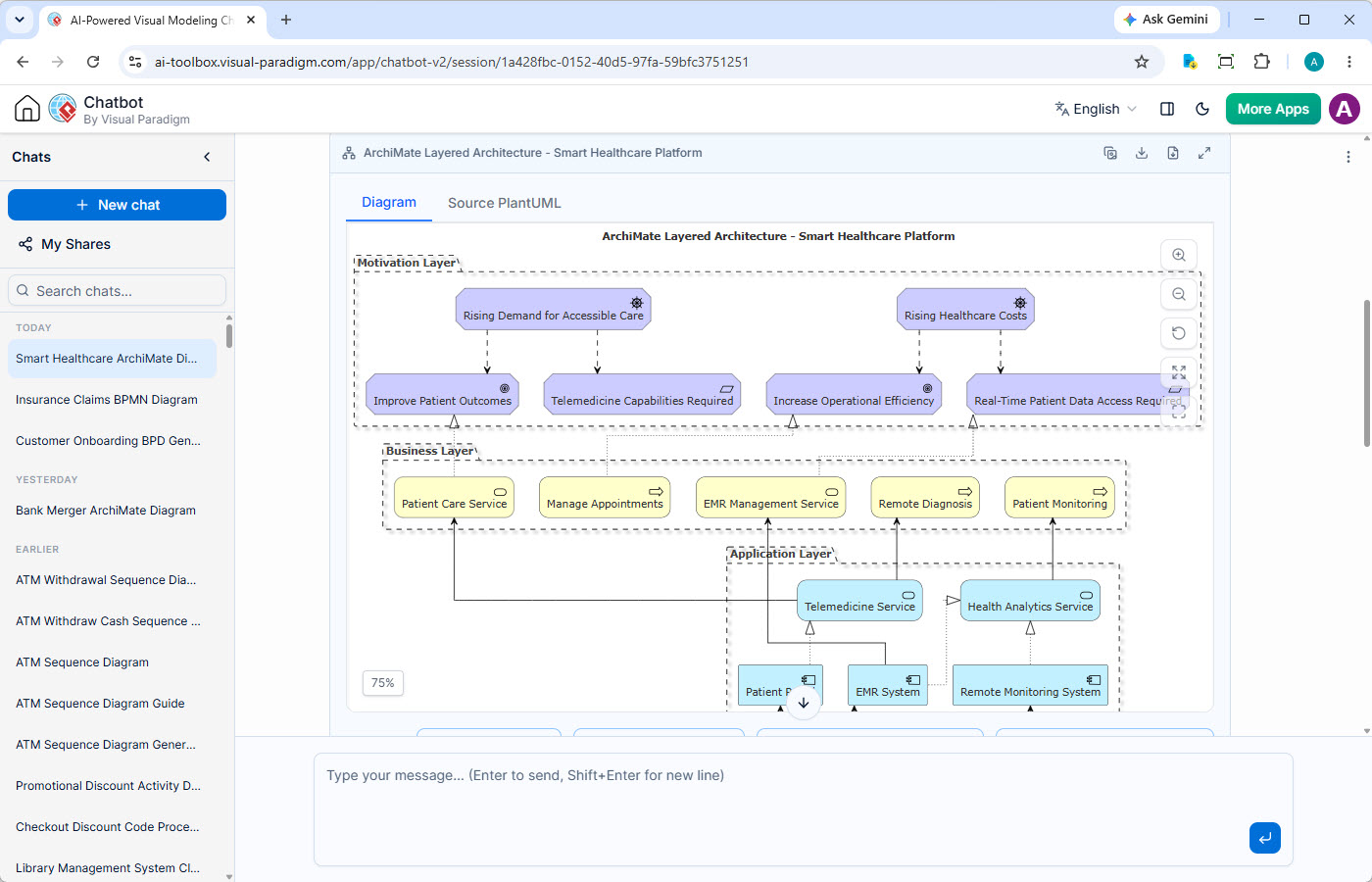This screenshot has height=882, width=1372.
Task: Copy diagram image using copy icon
Action: coord(1110,153)
